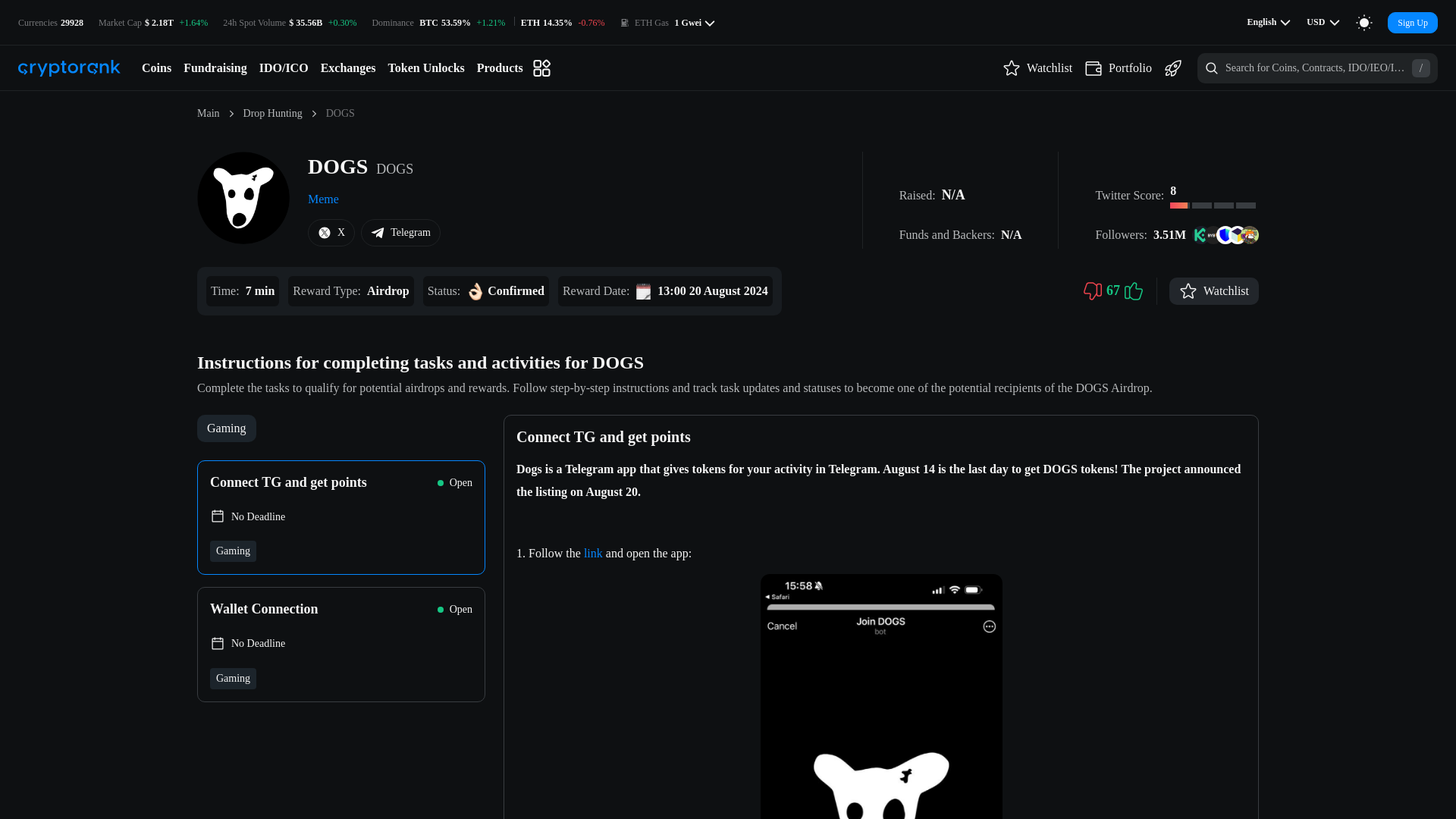
Task: Click the vote count 67
Action: click(x=1113, y=291)
